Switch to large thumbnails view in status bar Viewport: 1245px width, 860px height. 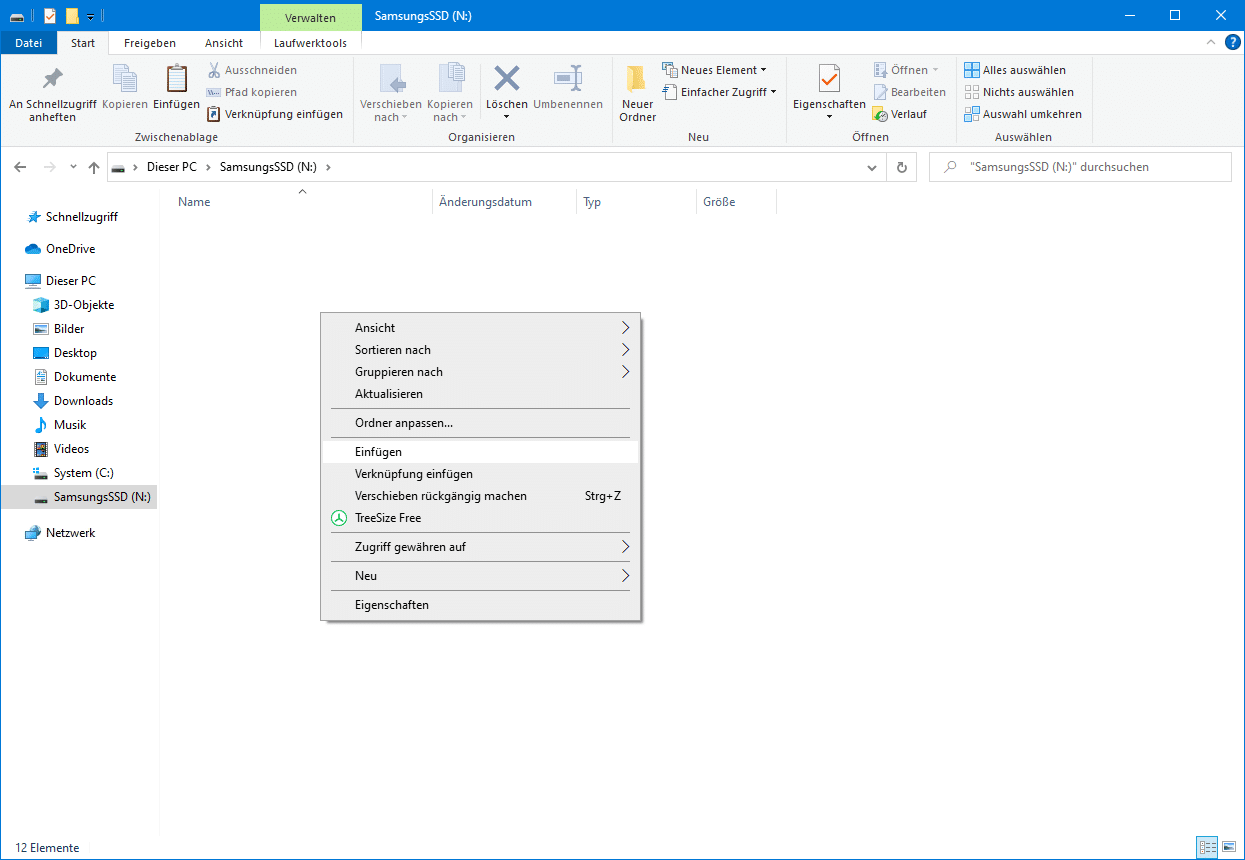(x=1229, y=847)
